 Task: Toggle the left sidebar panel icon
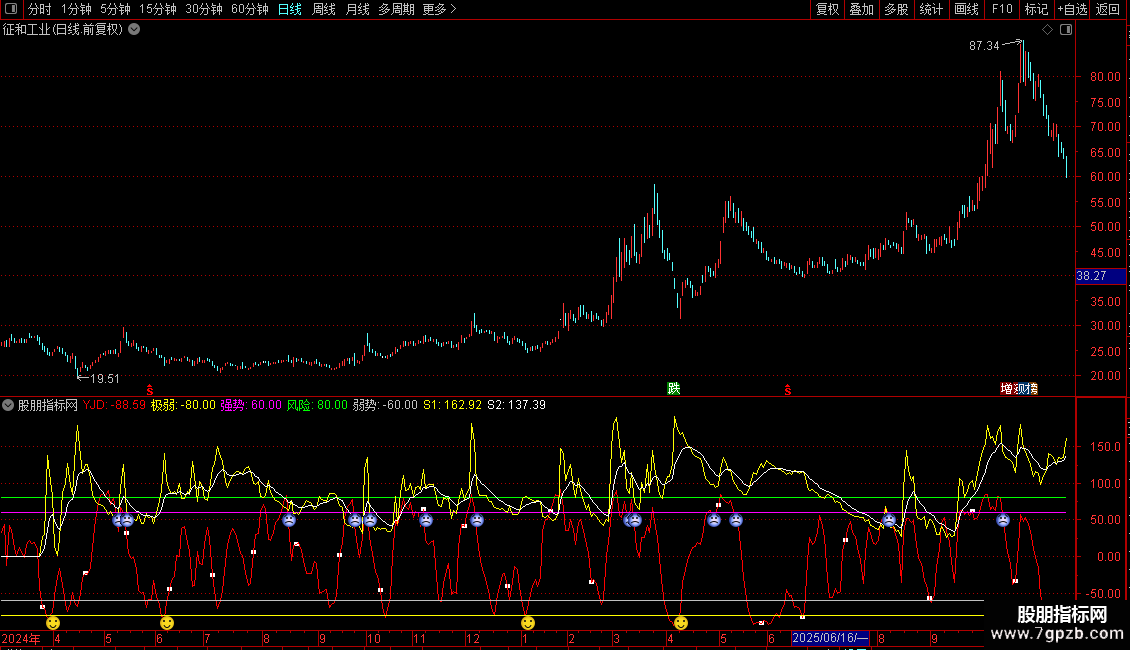11,9
